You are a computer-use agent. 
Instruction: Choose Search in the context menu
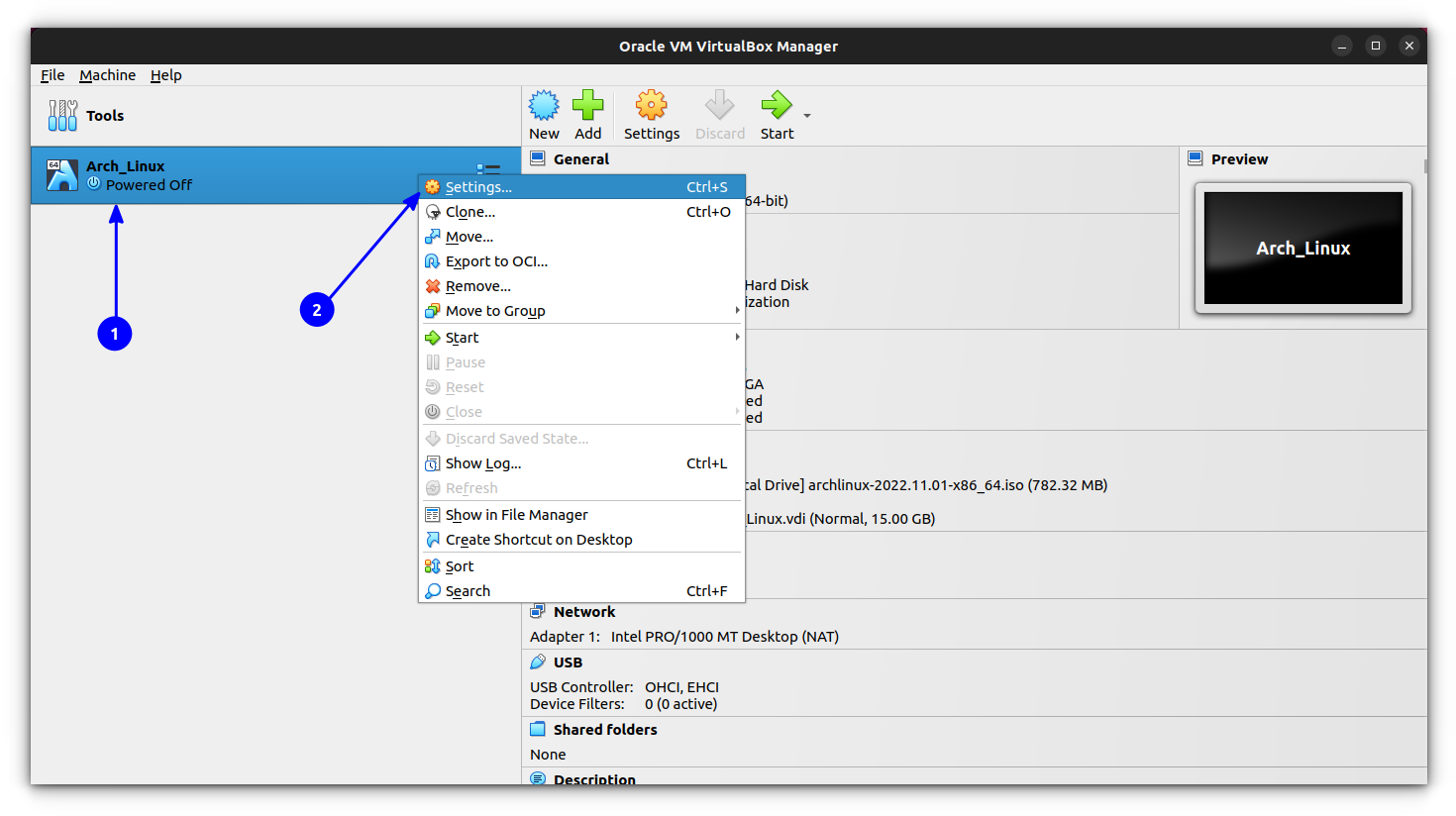pos(581,591)
